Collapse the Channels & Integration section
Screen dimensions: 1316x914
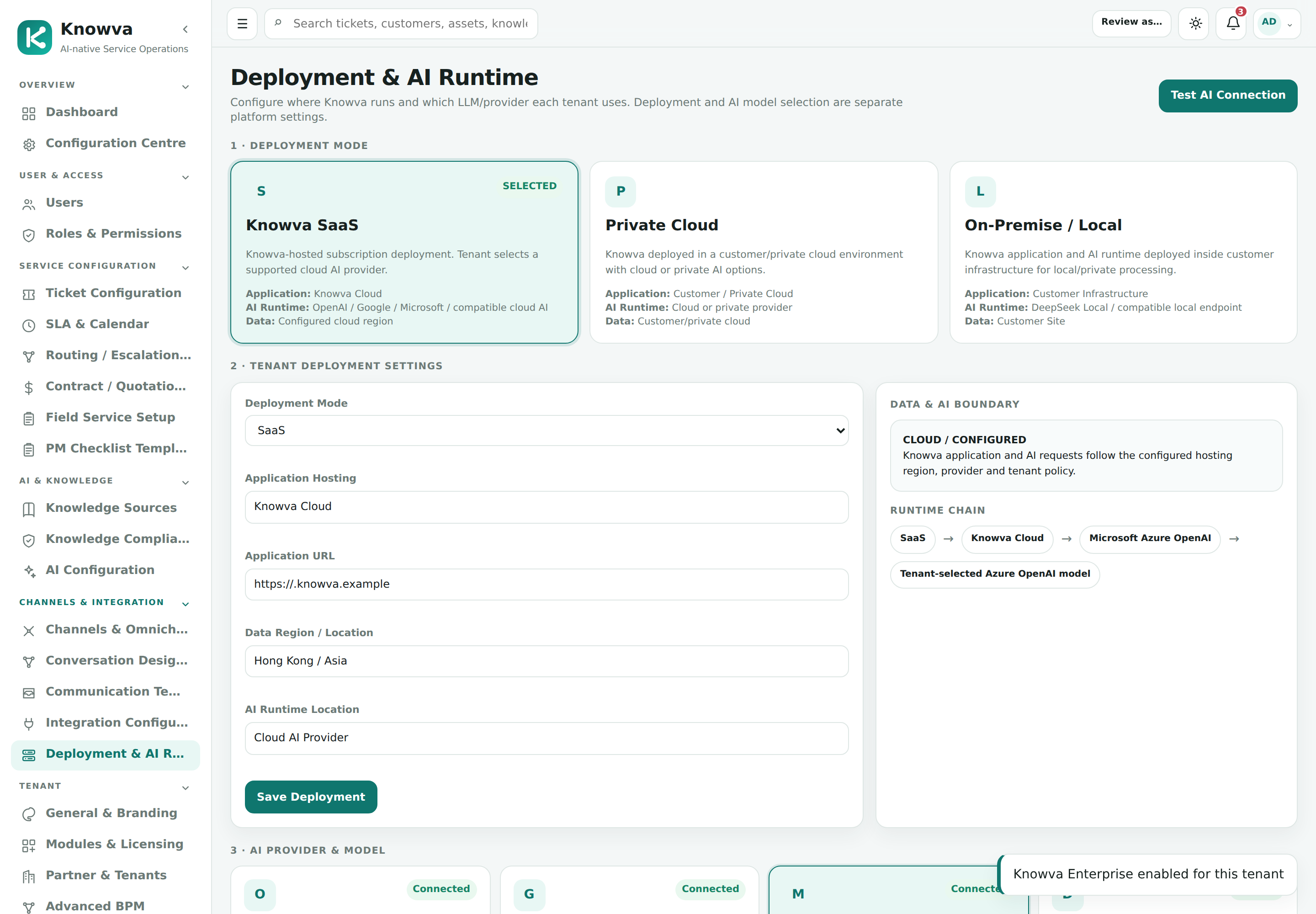[x=186, y=604]
